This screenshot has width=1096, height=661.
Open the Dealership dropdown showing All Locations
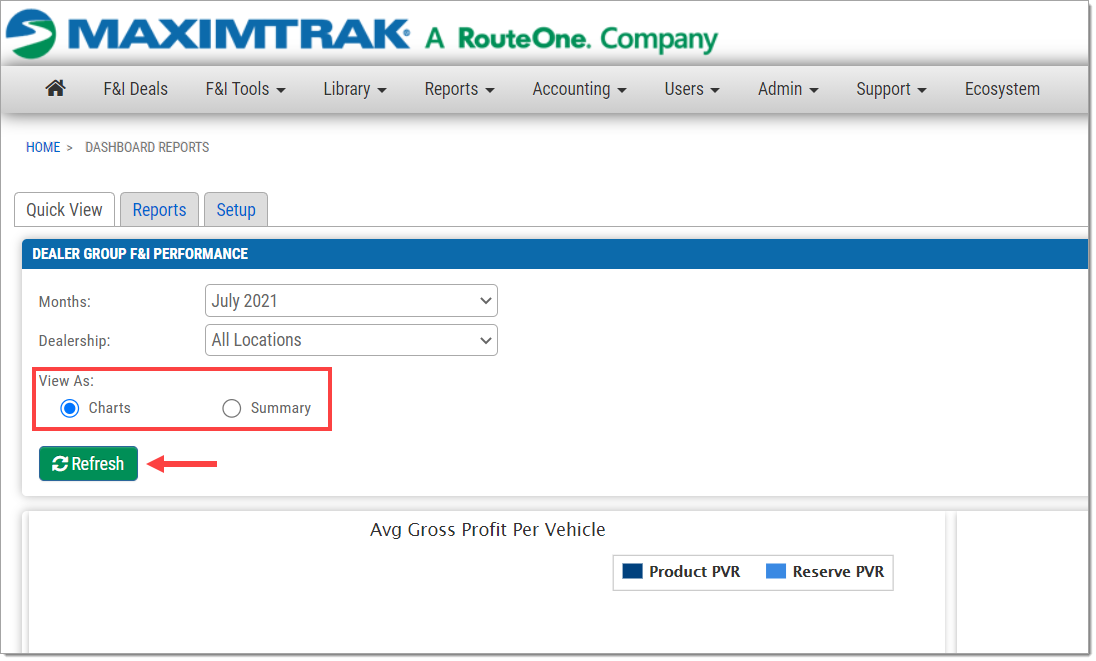coord(351,340)
